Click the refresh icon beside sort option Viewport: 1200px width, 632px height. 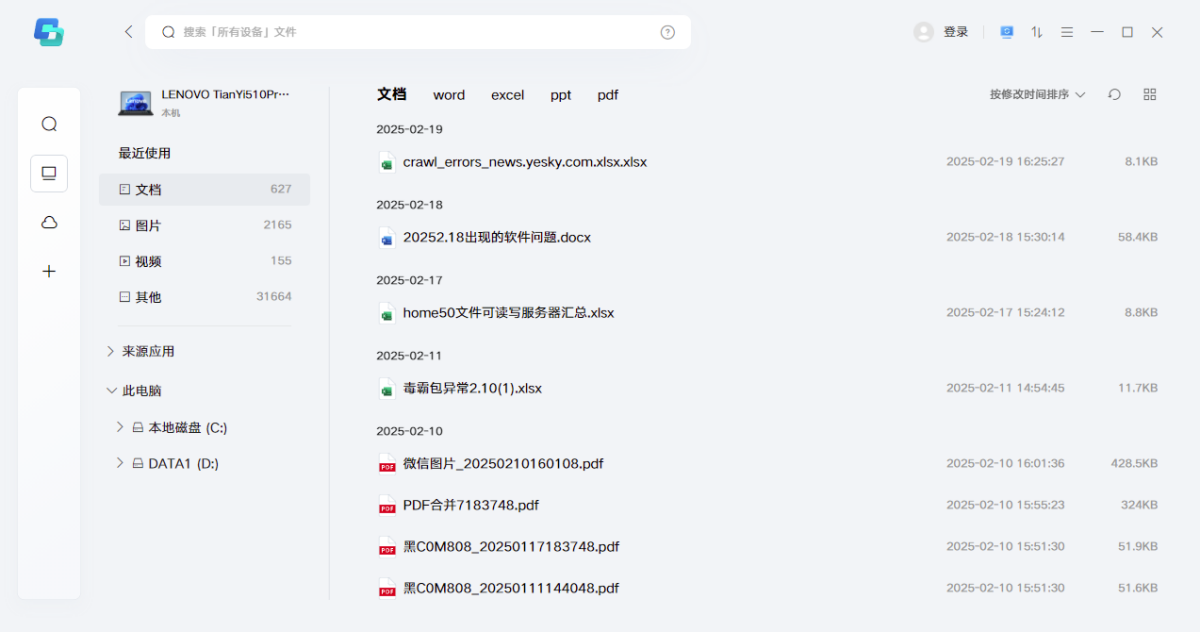[x=1114, y=94]
